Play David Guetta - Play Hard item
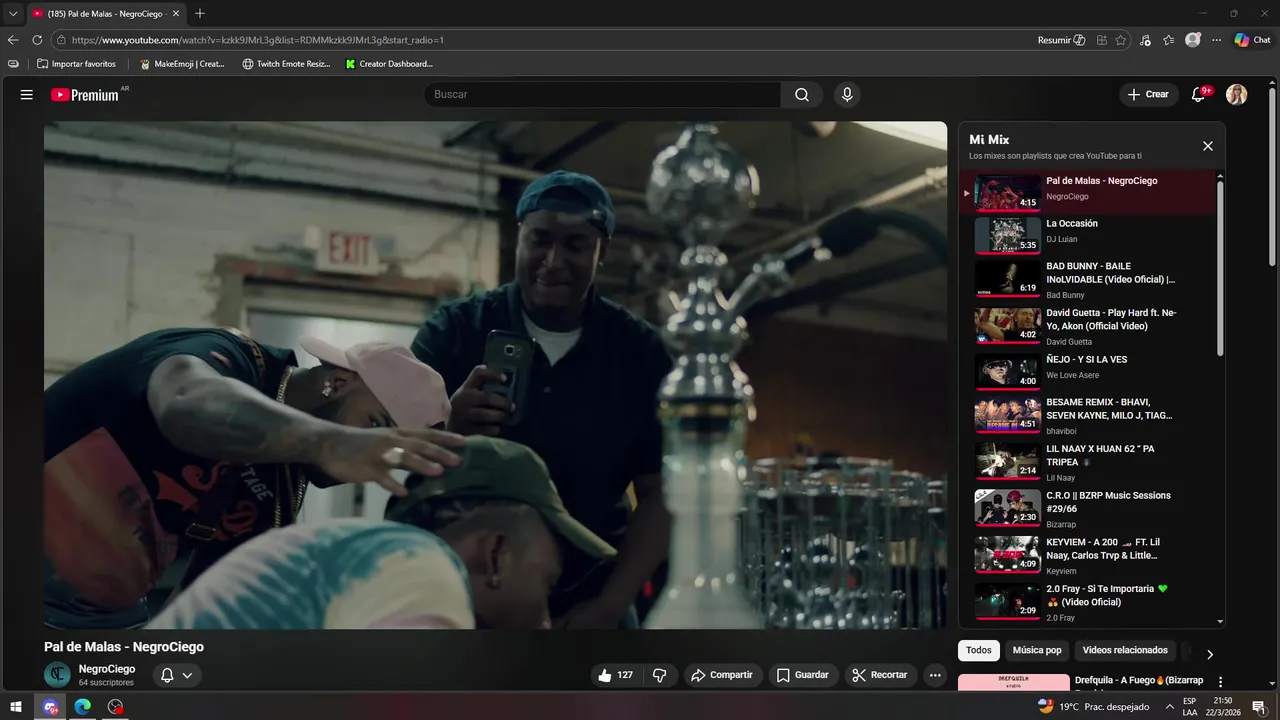Screen dimensions: 1280x720 point(1089,326)
